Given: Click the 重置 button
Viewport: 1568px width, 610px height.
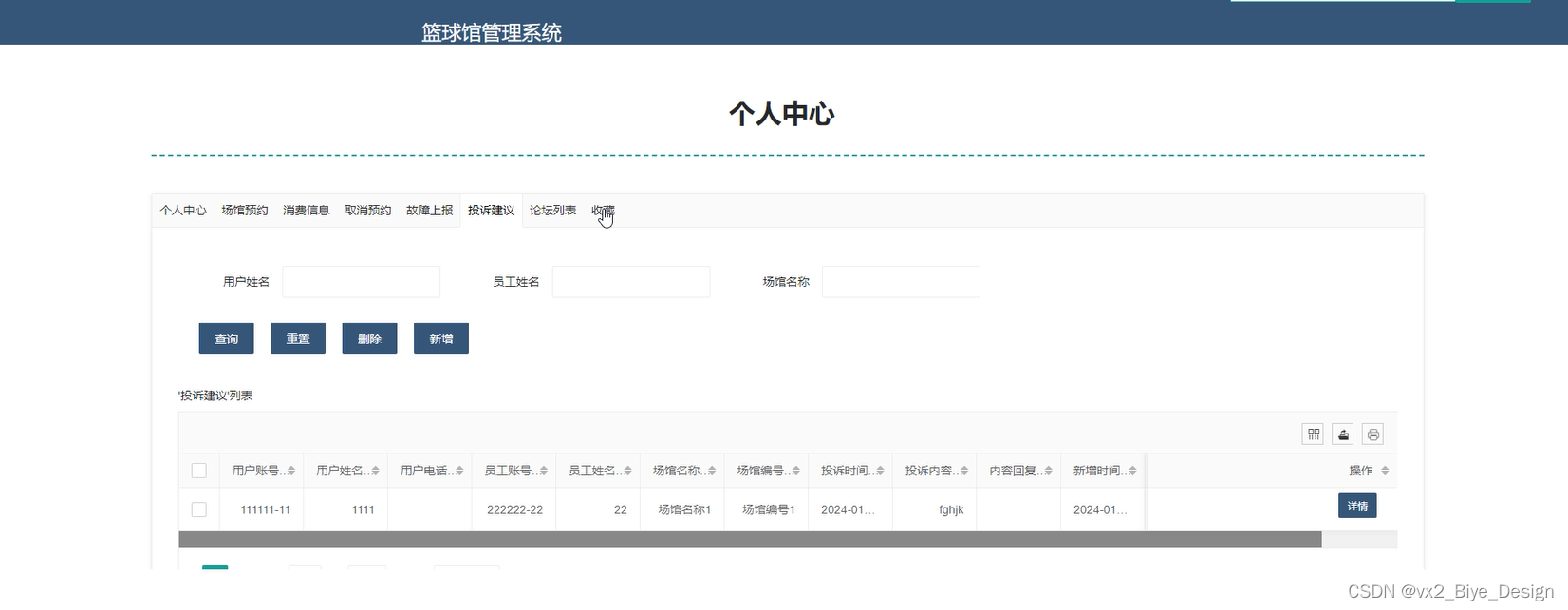Looking at the screenshot, I should [298, 339].
